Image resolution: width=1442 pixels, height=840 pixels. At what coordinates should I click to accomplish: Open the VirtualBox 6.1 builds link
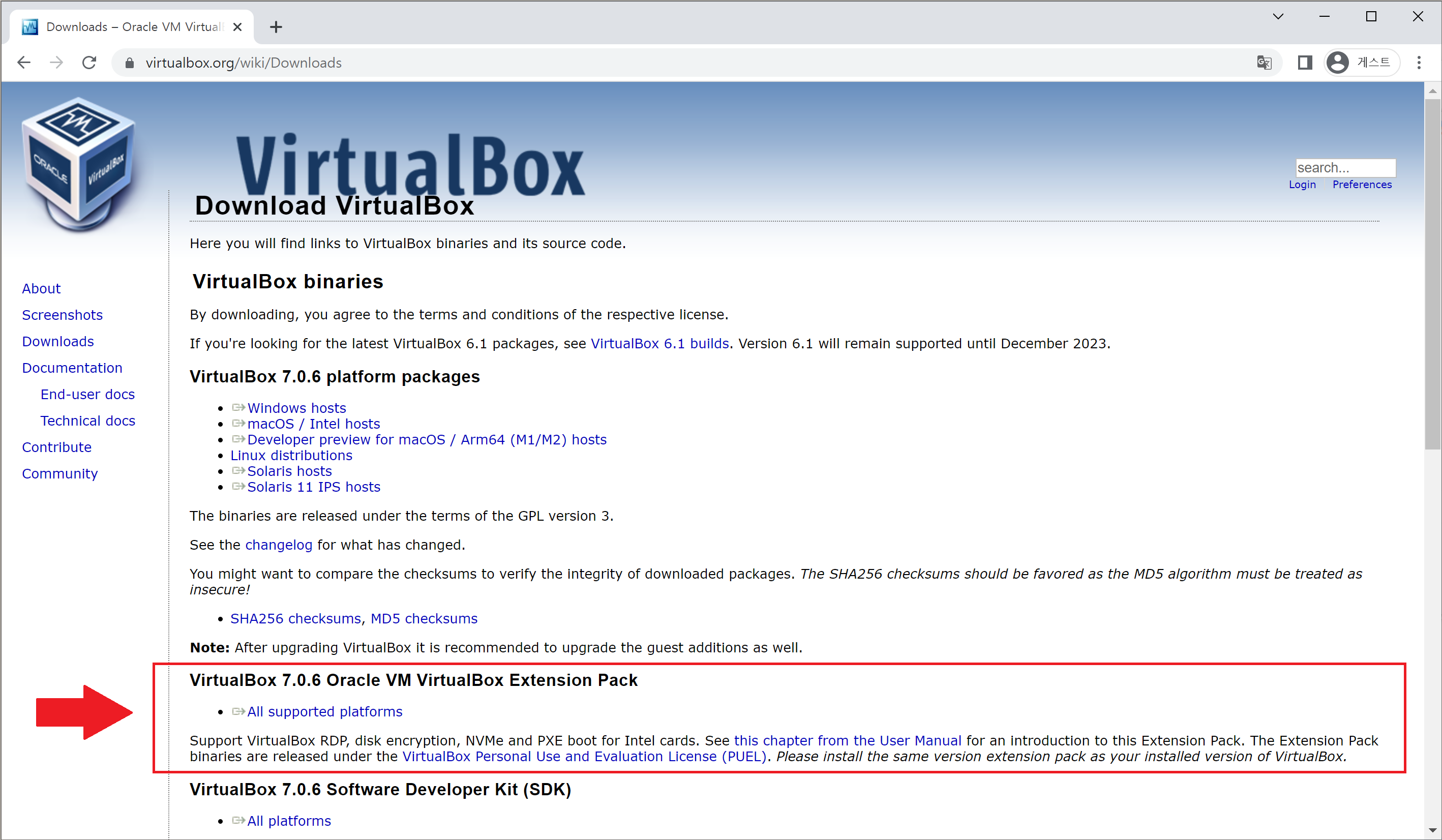tap(659, 343)
